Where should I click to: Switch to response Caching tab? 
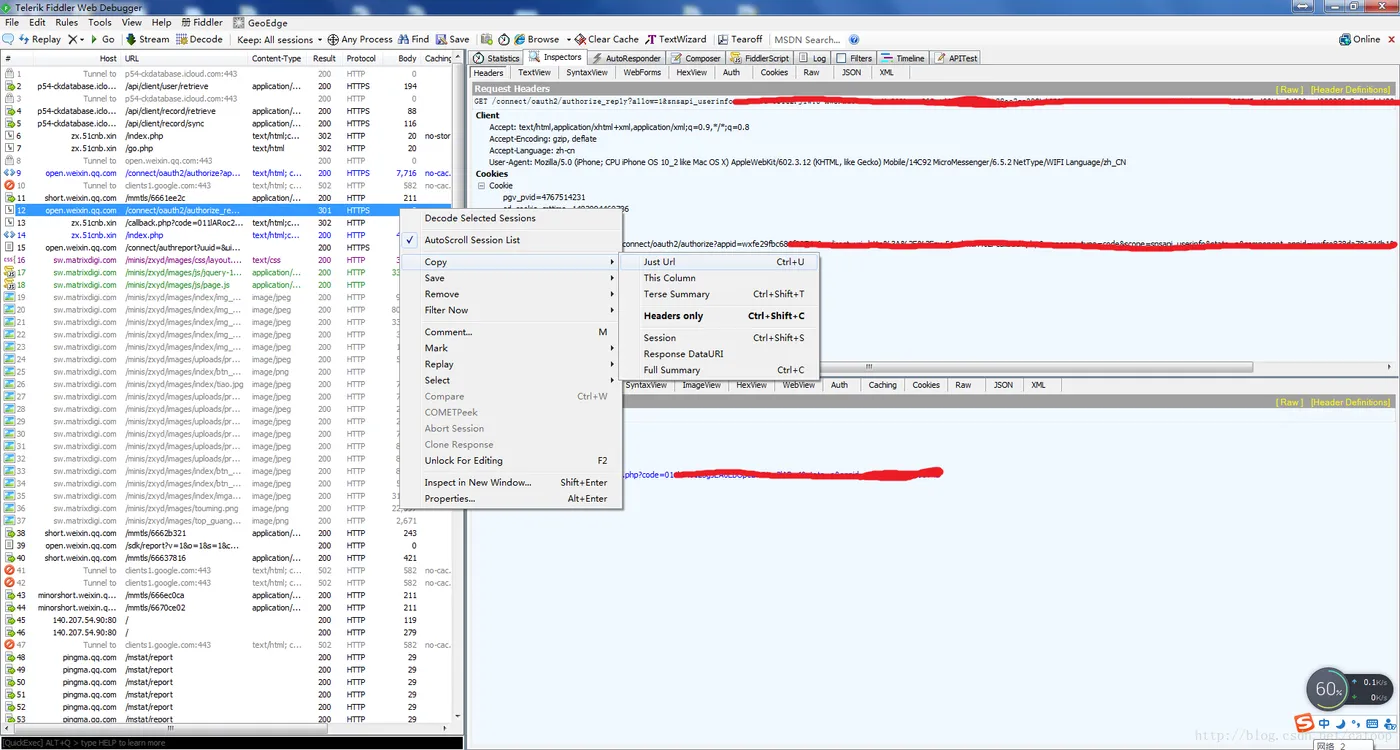point(882,385)
